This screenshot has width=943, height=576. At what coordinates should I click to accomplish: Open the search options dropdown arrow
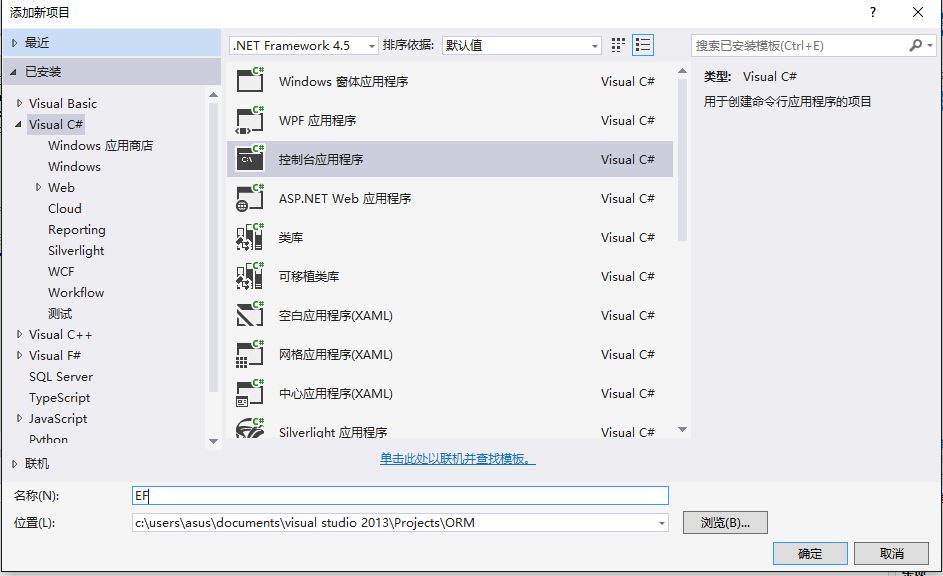click(930, 45)
